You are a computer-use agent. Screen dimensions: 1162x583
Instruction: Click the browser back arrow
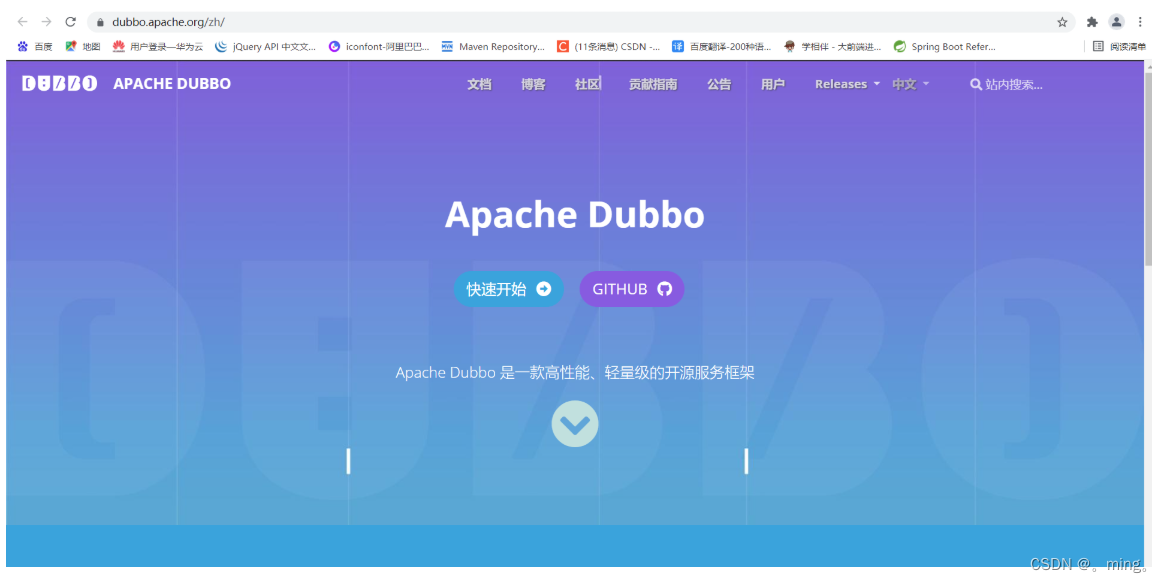[22, 22]
